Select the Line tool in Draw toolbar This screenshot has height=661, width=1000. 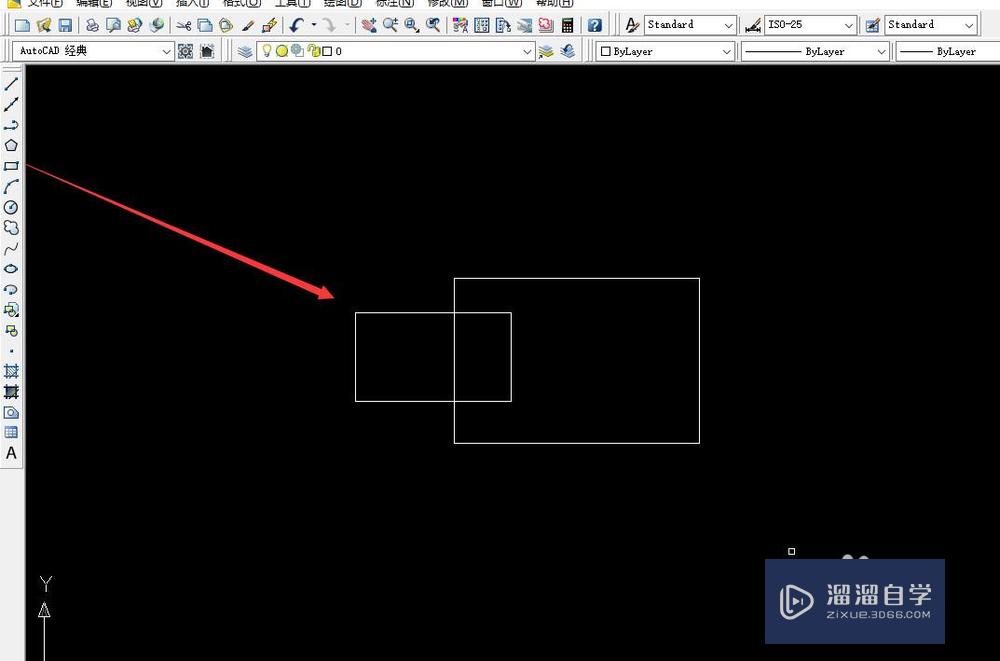tap(11, 86)
